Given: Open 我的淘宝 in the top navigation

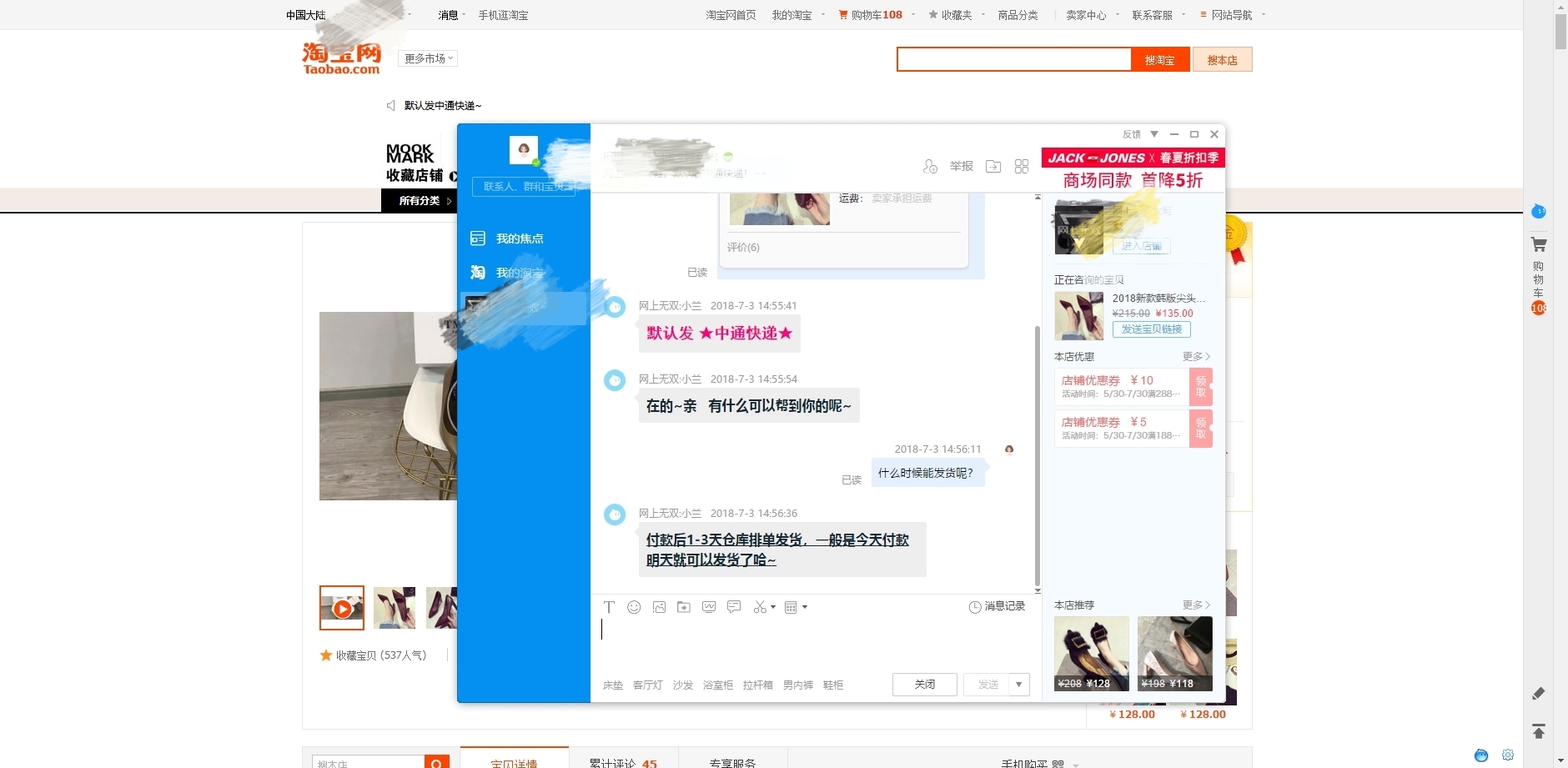Looking at the screenshot, I should tap(792, 15).
